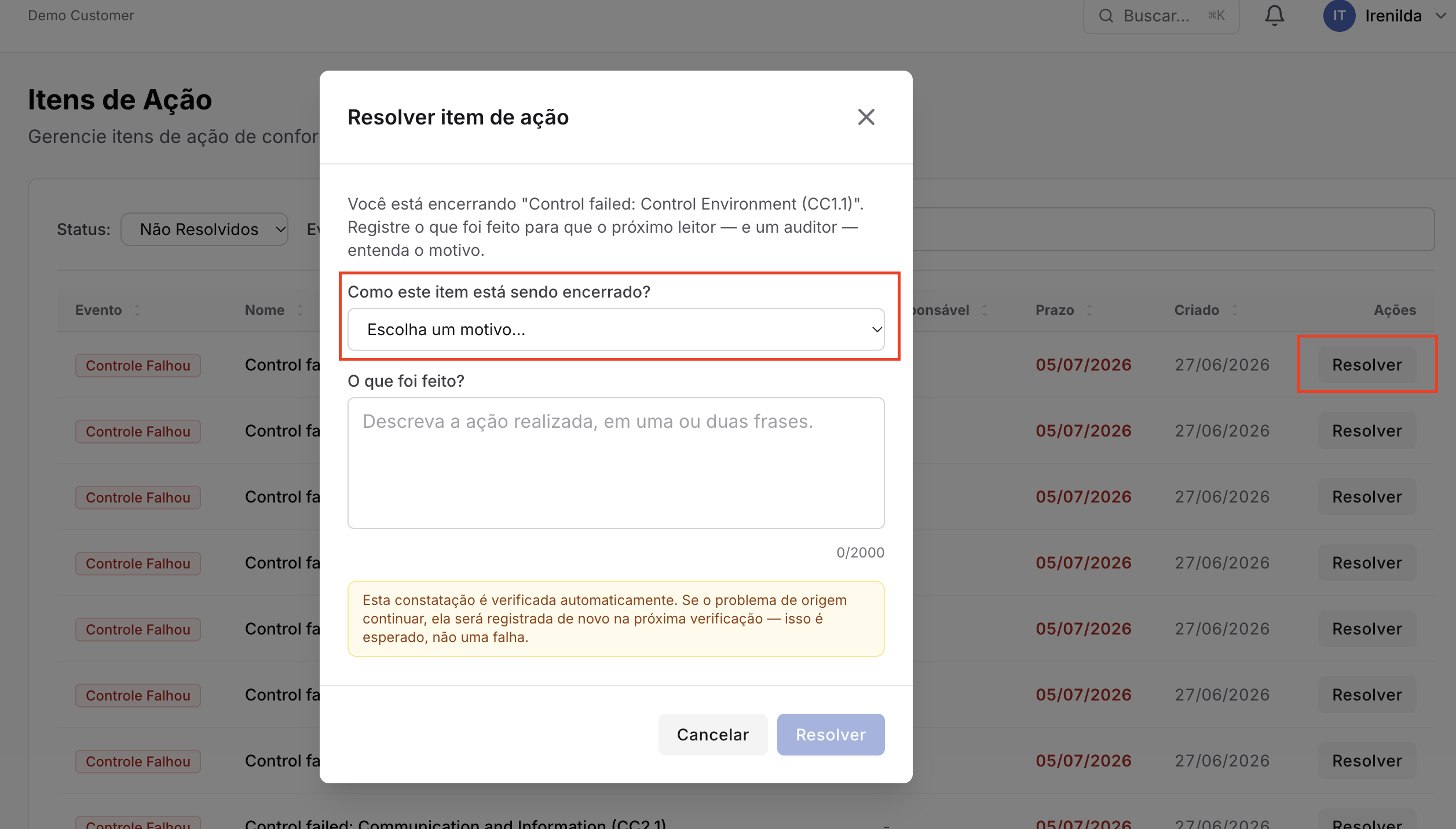The width and height of the screenshot is (1456, 829).
Task: Click the IT user avatar
Action: [x=1338, y=16]
